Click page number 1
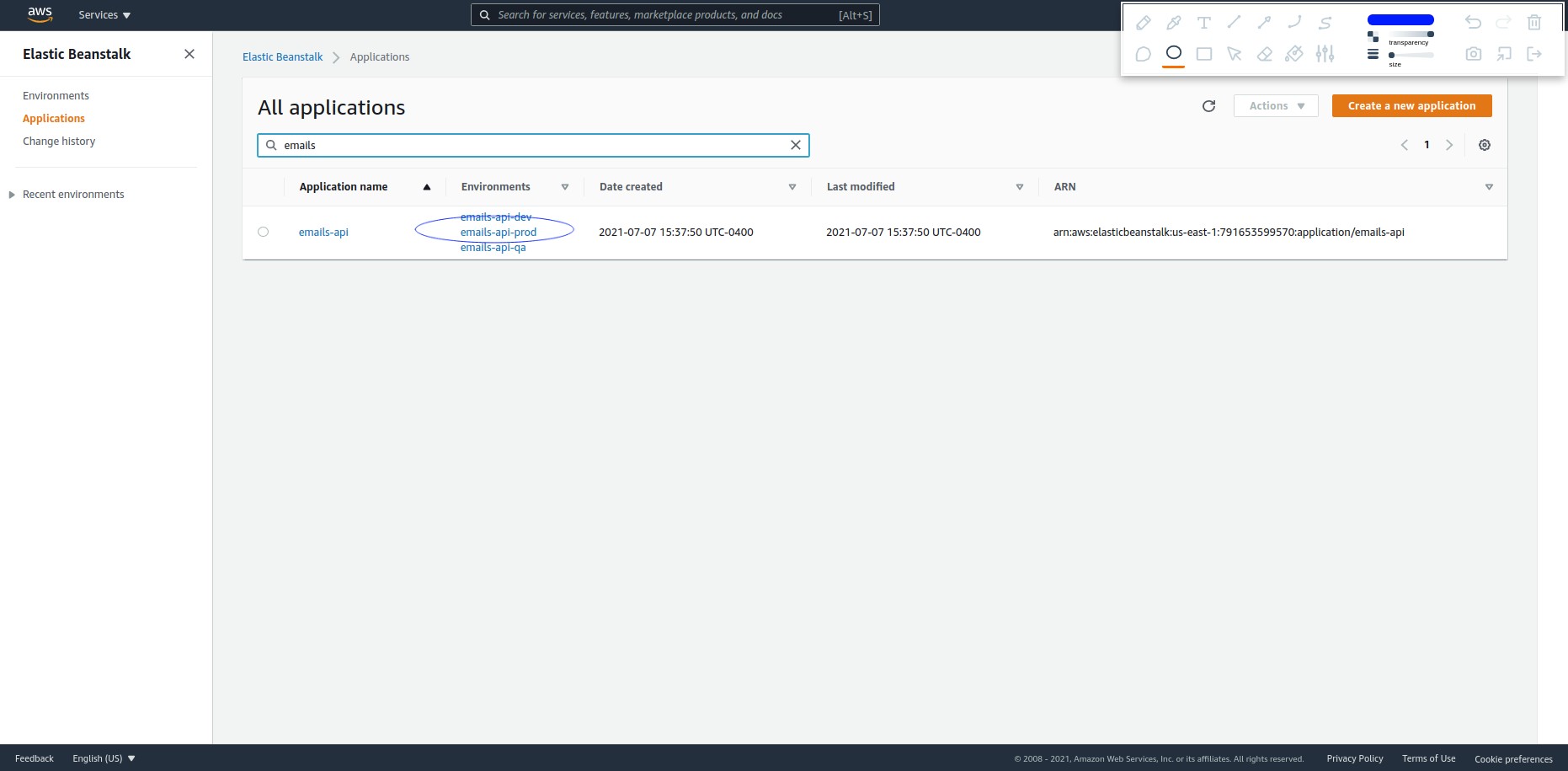This screenshot has width=1568, height=771. pos(1427,145)
